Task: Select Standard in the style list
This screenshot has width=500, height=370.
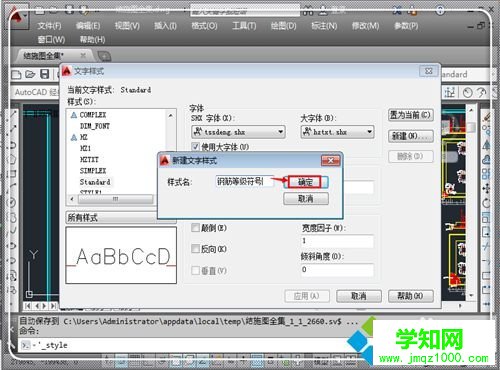Action: tap(95, 182)
